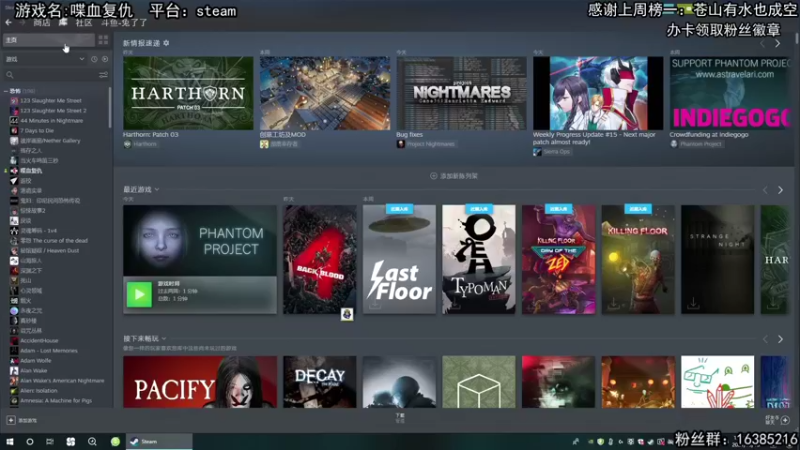800x450 pixels.
Task: Click the Killing Floor download icon
Action: tap(613, 304)
